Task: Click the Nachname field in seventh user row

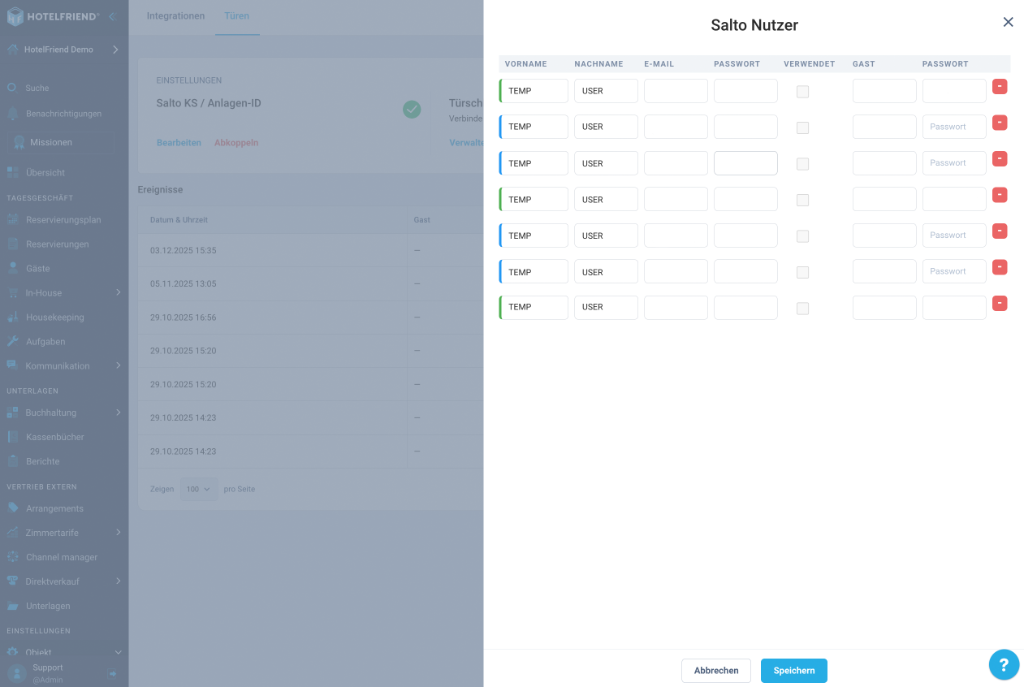Action: (606, 307)
